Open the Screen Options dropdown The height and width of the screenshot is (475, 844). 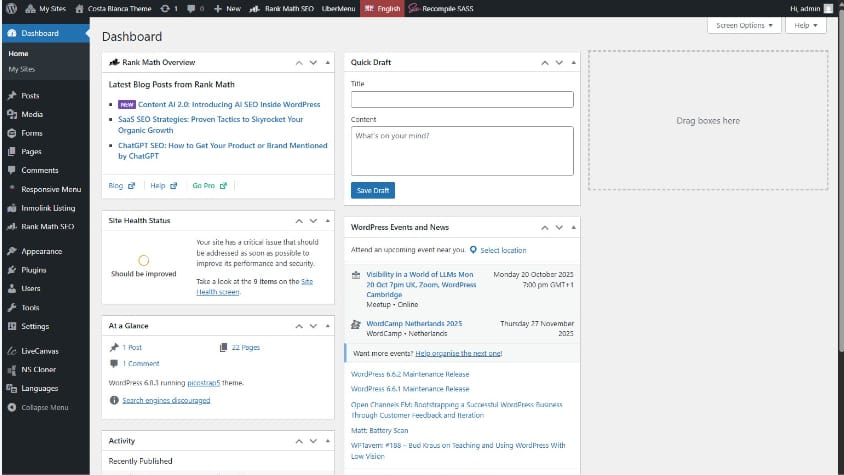pos(744,25)
